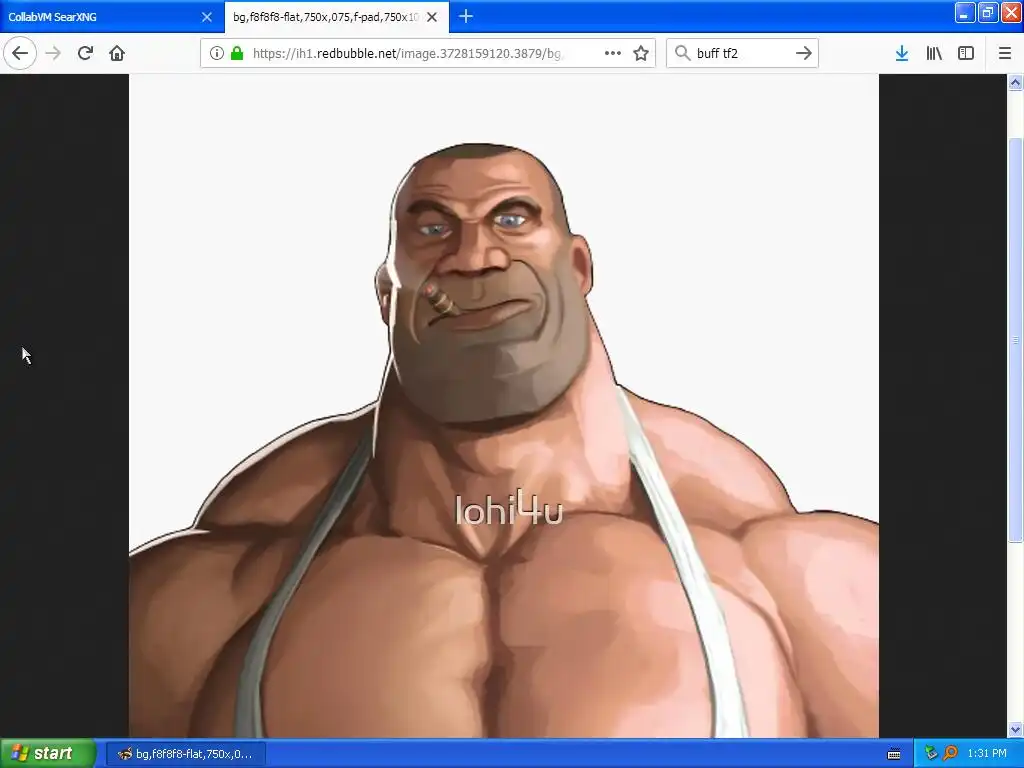Toggle the sidebar view
This screenshot has height=768, width=1024.
(x=966, y=53)
